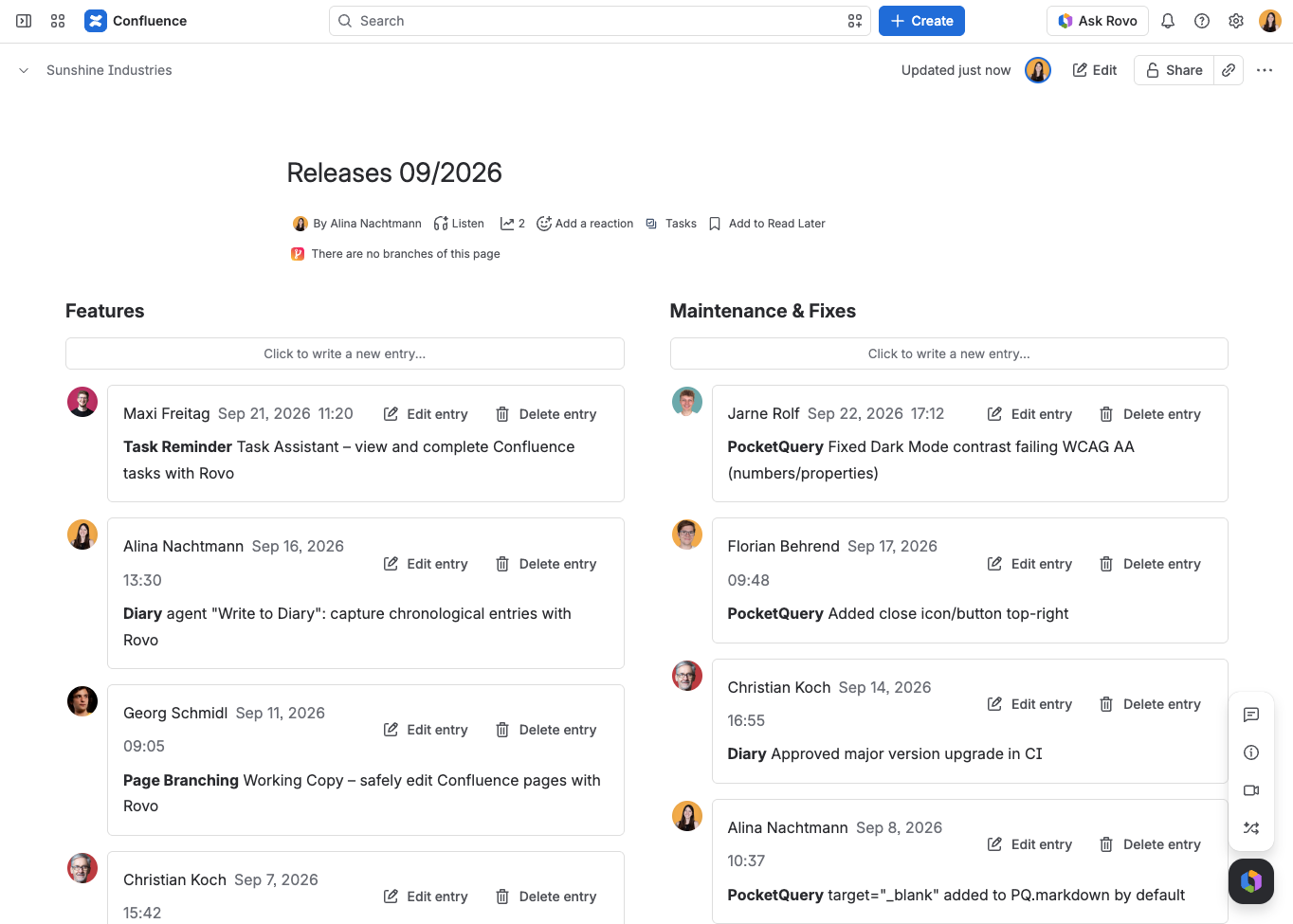Edit Christian Koch's Sep 14 entry
The height and width of the screenshot is (924, 1293).
[1030, 704]
